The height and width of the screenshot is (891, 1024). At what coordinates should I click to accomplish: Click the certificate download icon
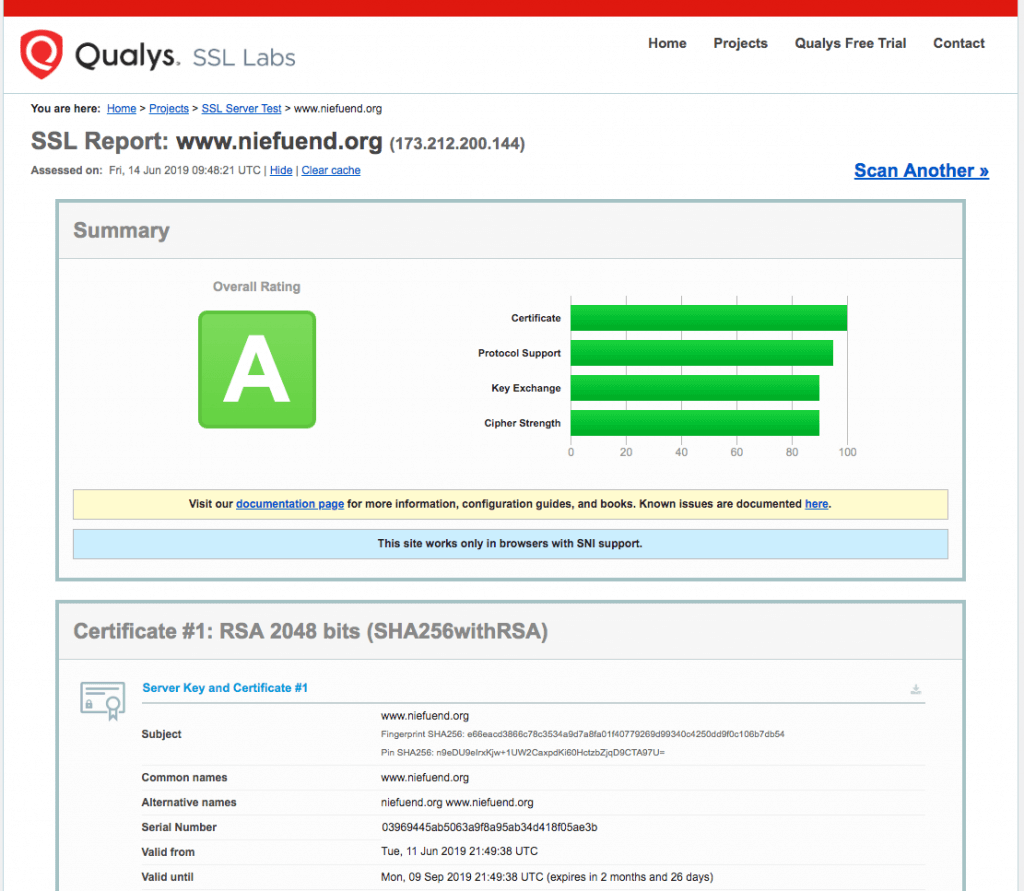point(916,689)
